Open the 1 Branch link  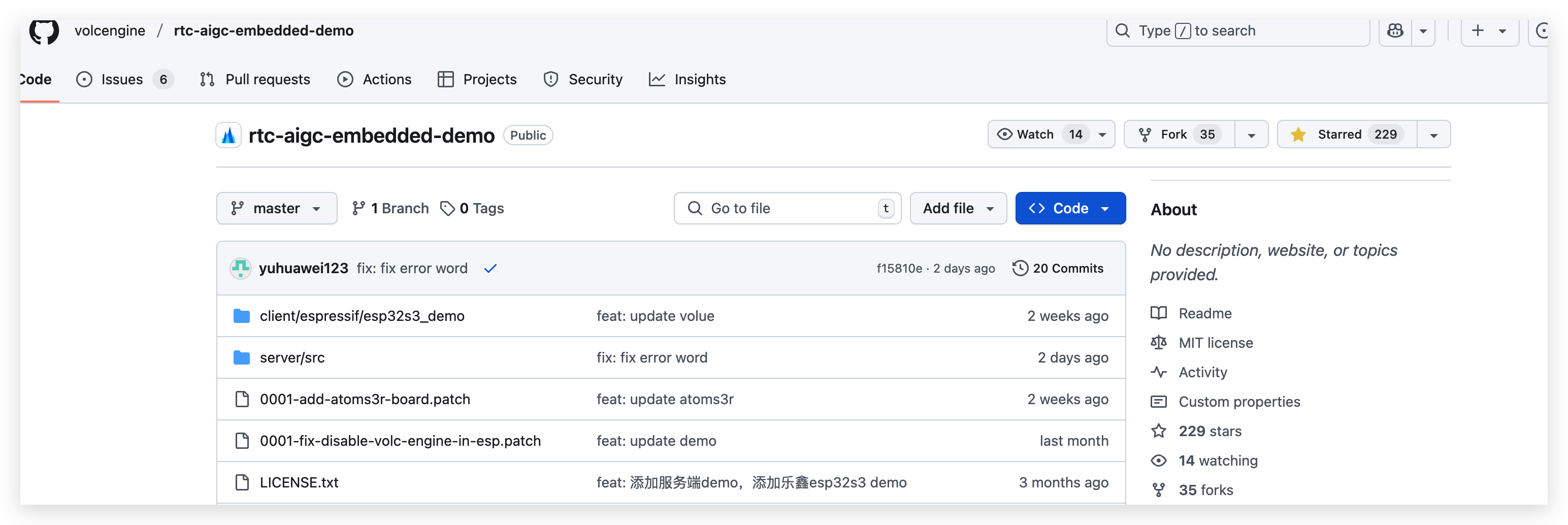click(x=390, y=208)
